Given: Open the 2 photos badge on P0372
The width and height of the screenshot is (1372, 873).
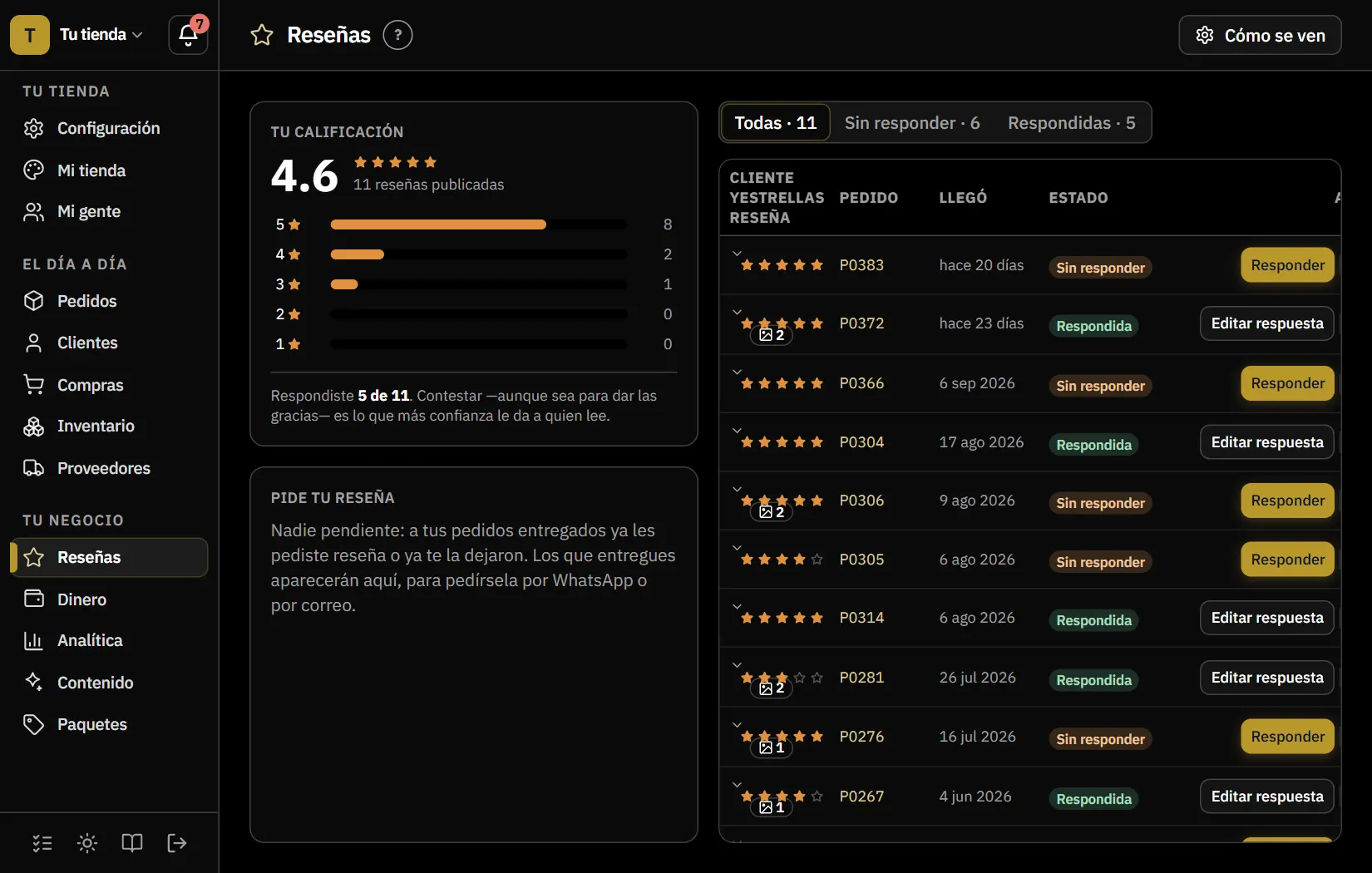Looking at the screenshot, I should pos(772,335).
